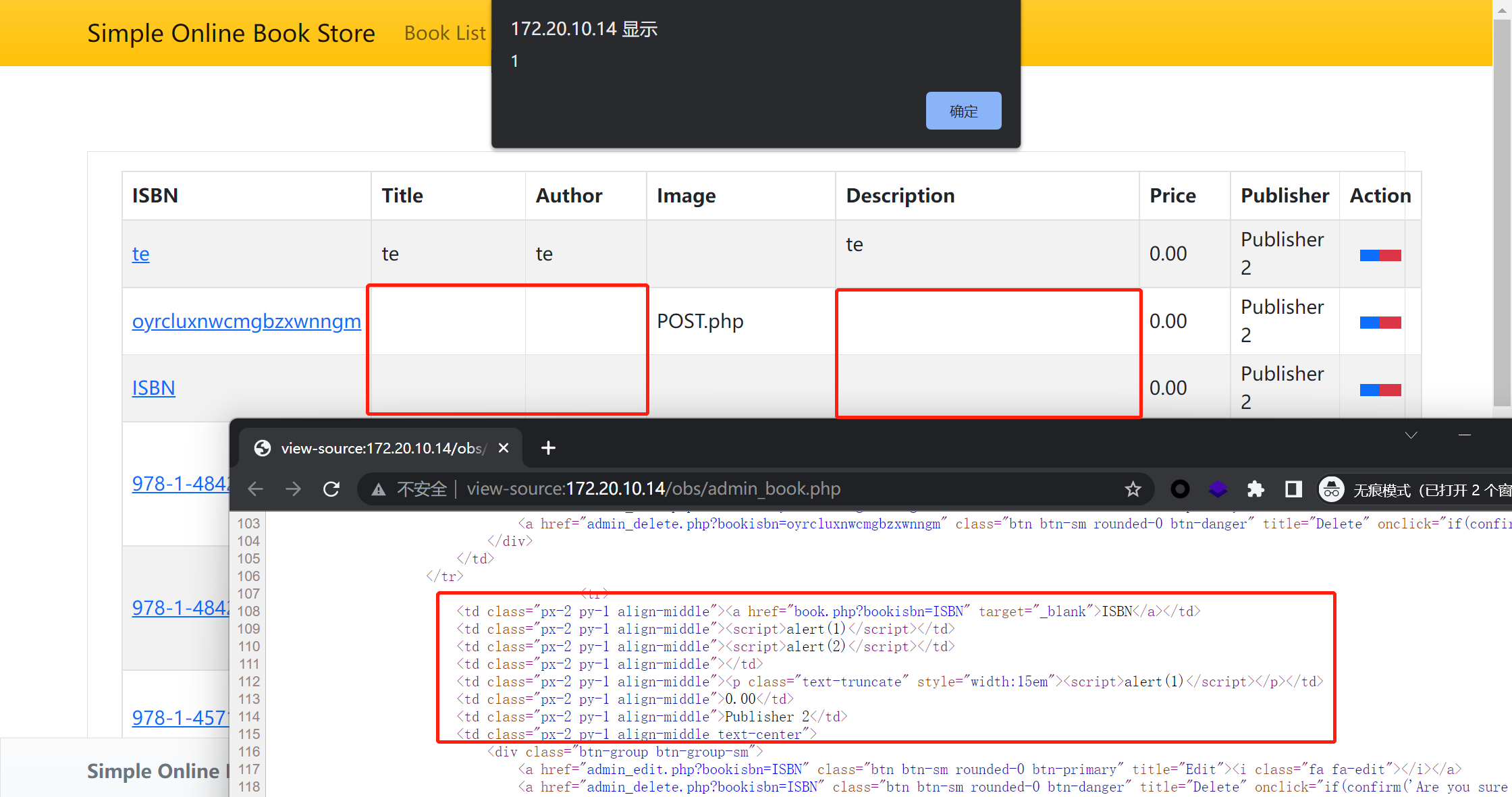Click the browser forward arrow
The height and width of the screenshot is (797, 1512).
click(293, 489)
